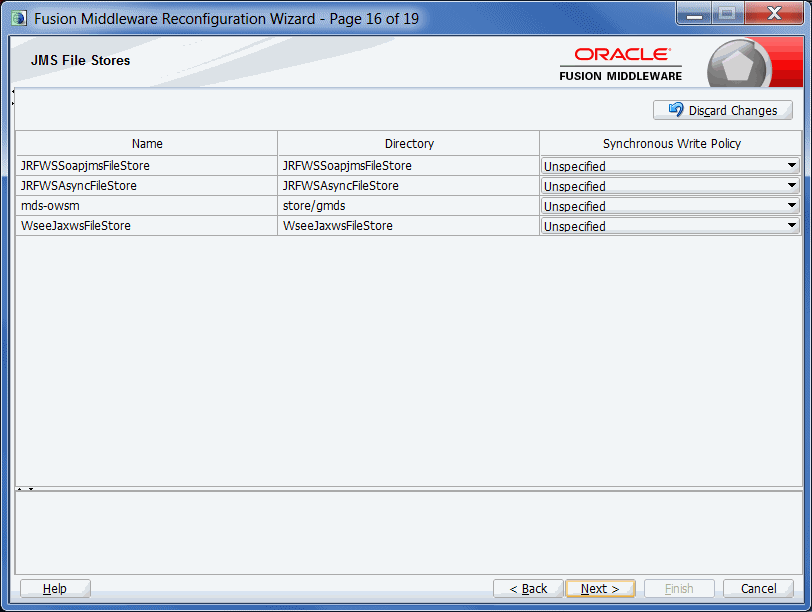
Task: Cancel the reconfiguration wizard
Action: [x=758, y=589]
